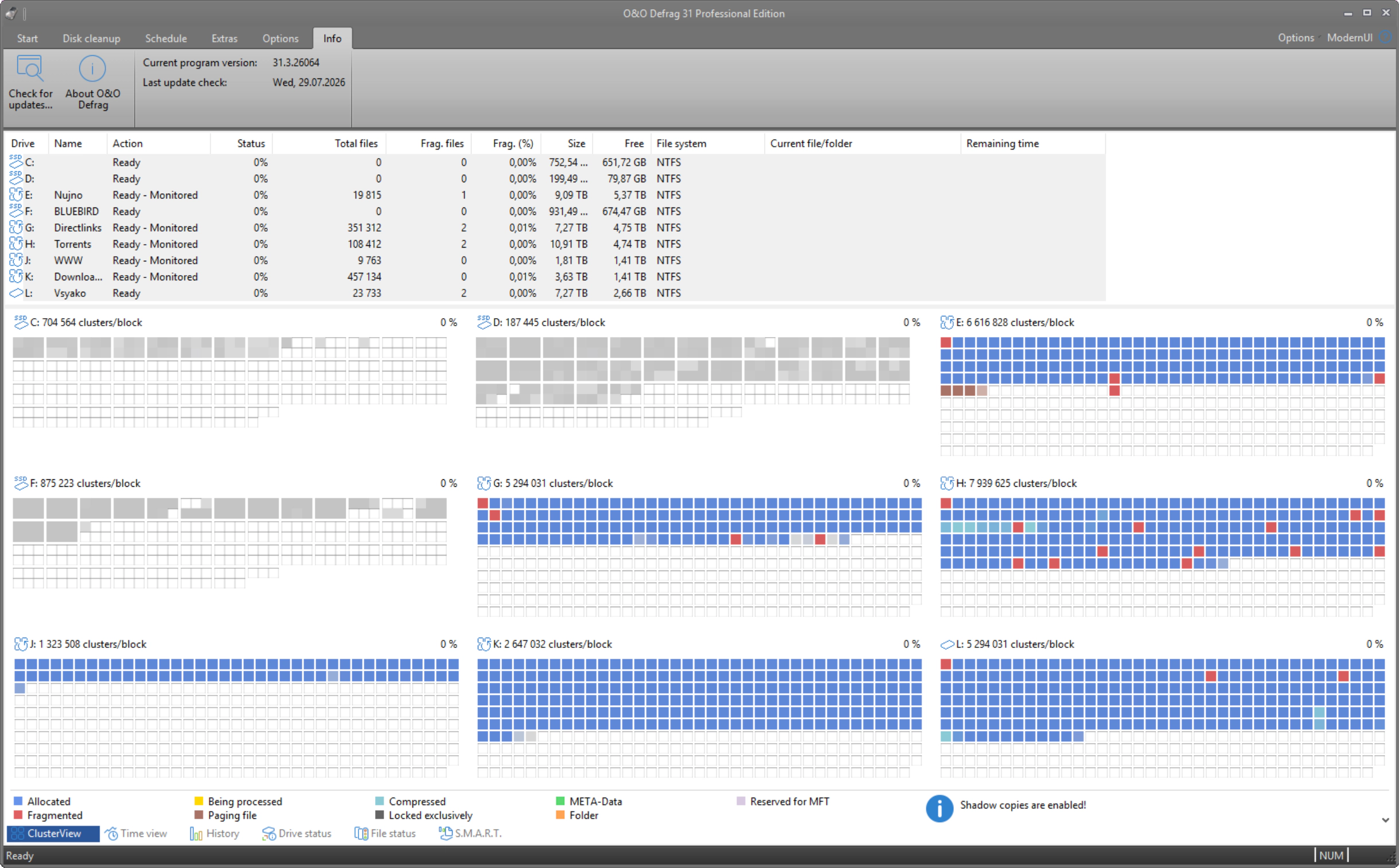
Task: Open the File status view
Action: (385, 833)
